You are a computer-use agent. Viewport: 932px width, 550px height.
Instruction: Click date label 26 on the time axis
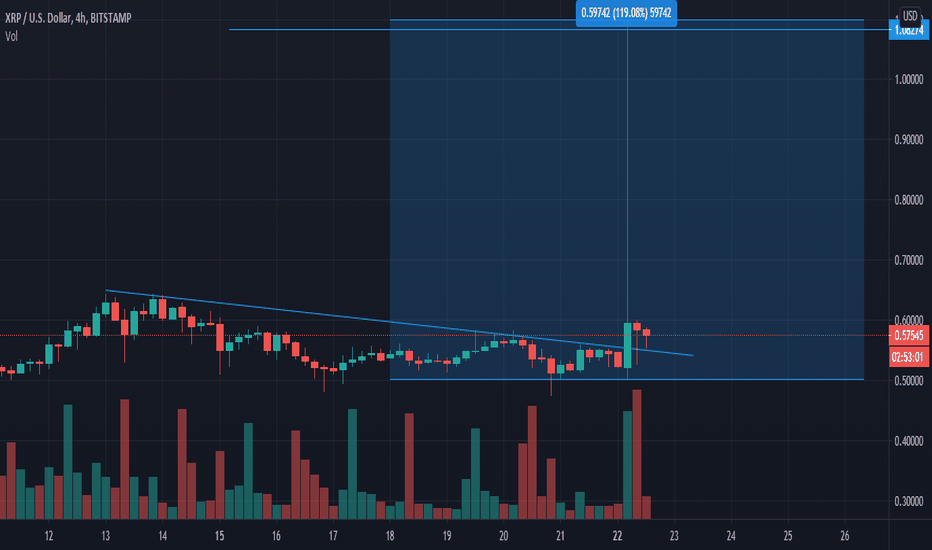[845, 536]
